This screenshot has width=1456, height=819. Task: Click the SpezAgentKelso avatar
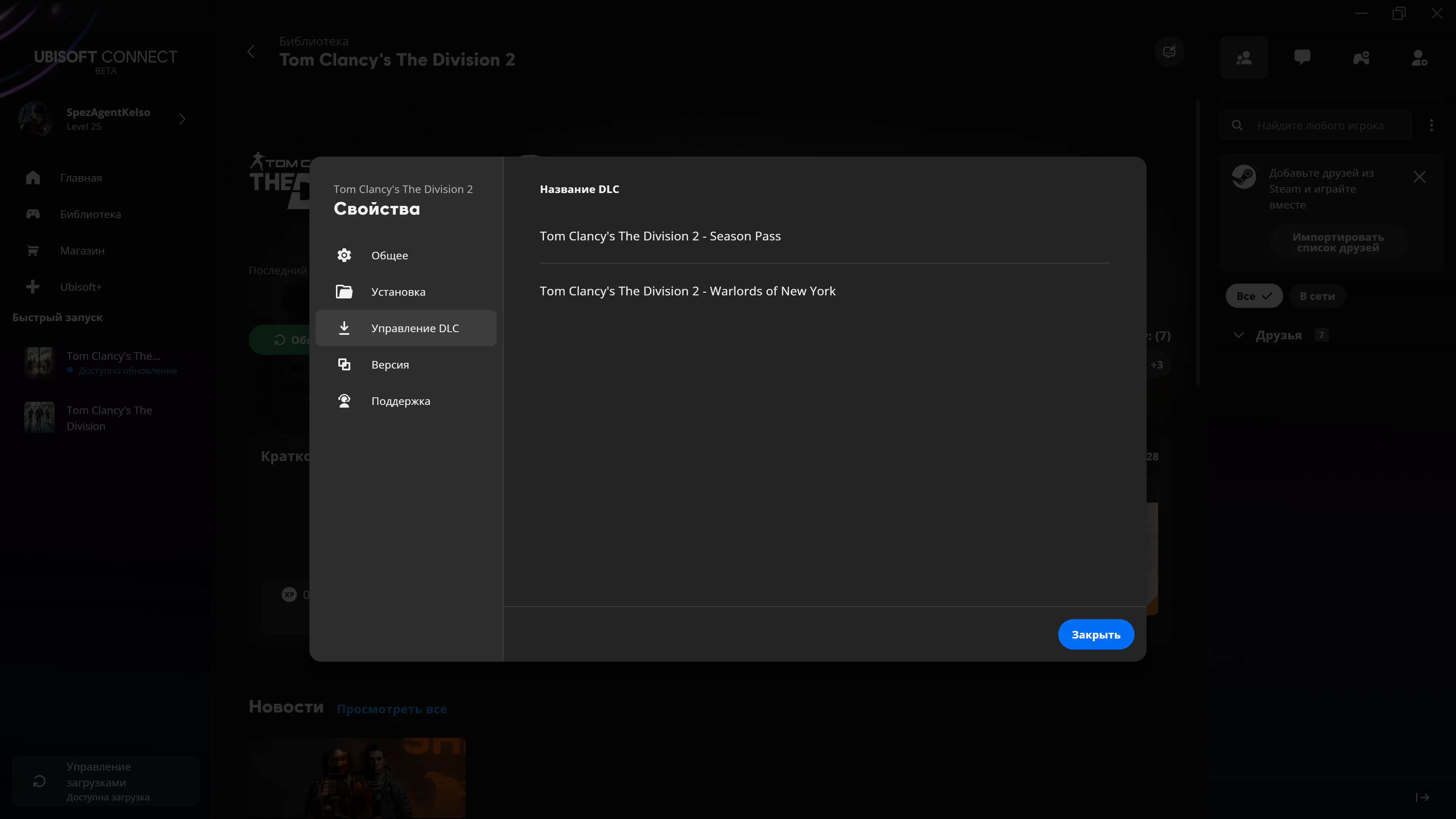point(36,119)
